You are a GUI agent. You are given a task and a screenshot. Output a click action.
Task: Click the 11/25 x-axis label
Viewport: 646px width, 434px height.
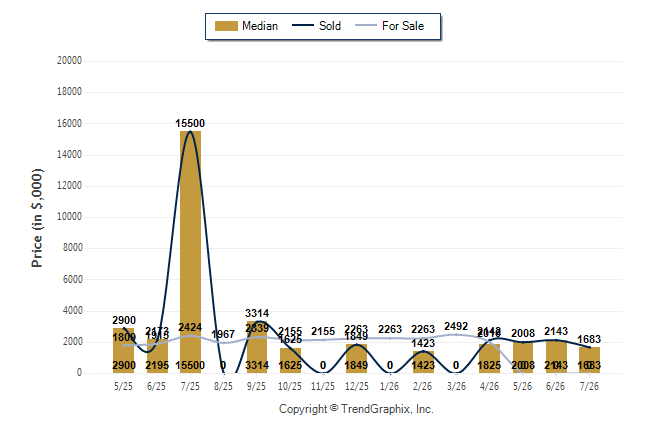pyautogui.click(x=323, y=386)
